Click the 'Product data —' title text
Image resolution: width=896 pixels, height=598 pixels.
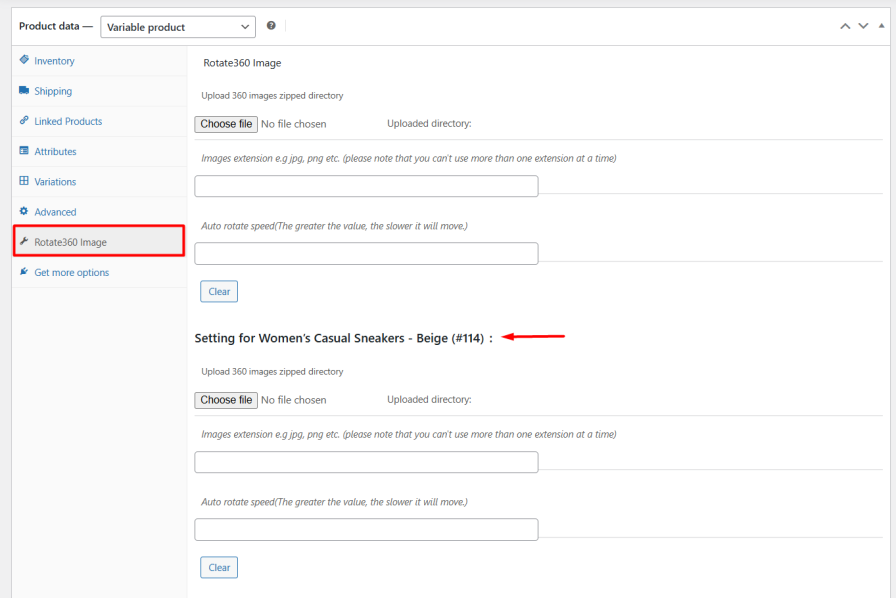click(55, 26)
